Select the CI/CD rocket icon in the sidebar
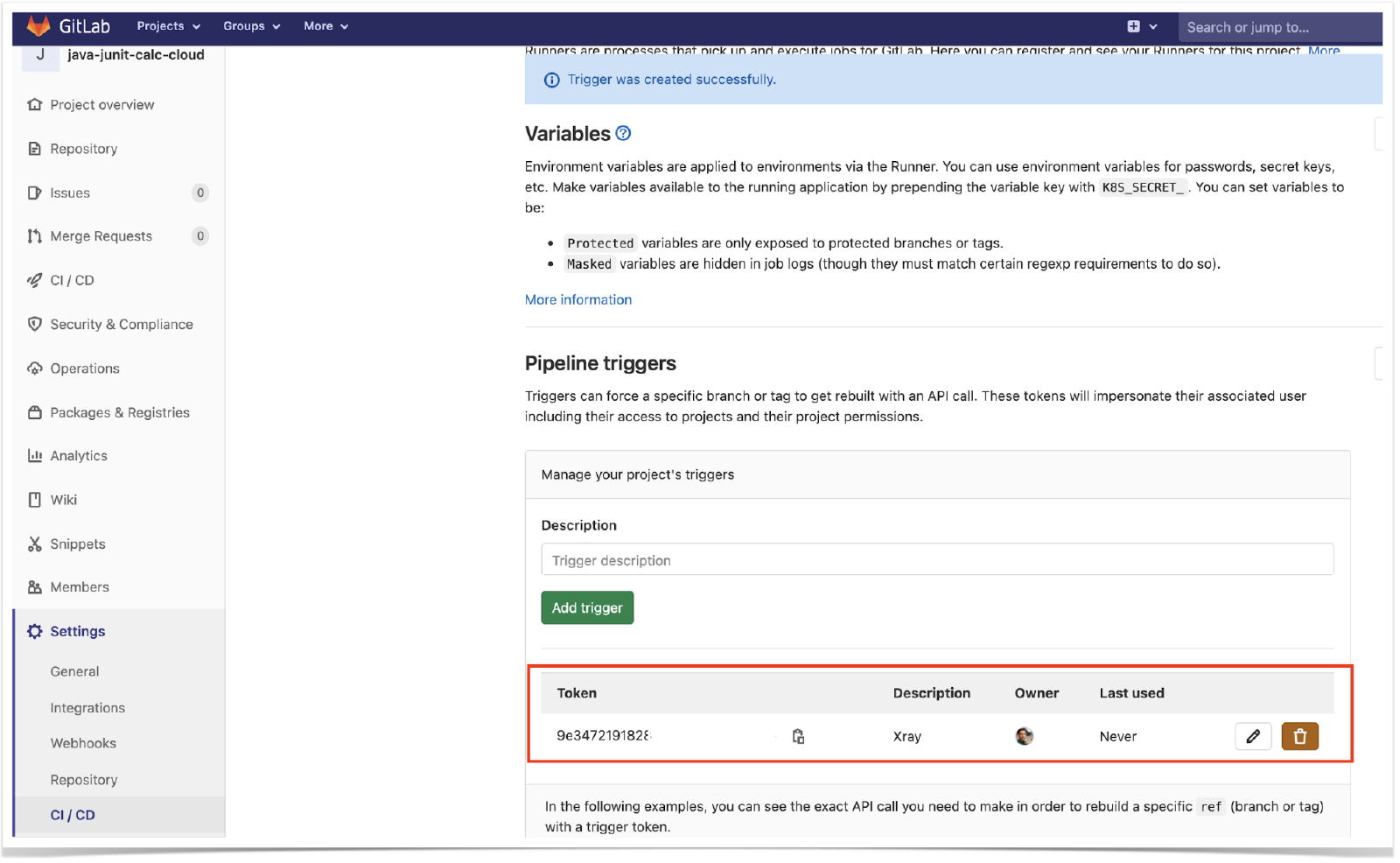1400x863 pixels. pos(34,280)
